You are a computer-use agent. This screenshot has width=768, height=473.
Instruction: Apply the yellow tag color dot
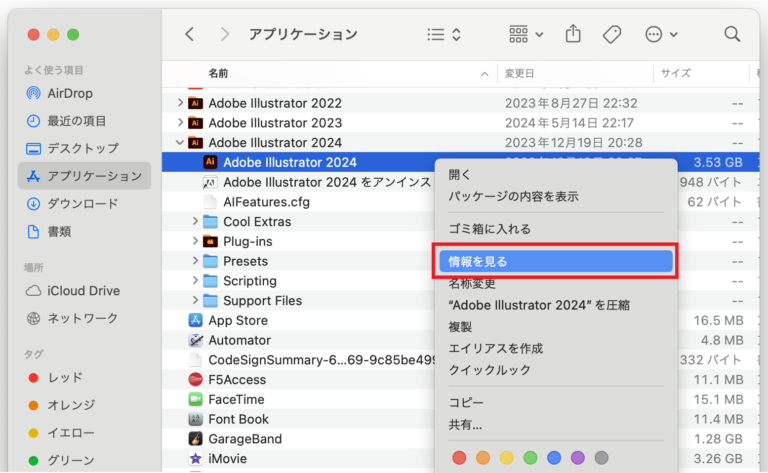click(506, 458)
